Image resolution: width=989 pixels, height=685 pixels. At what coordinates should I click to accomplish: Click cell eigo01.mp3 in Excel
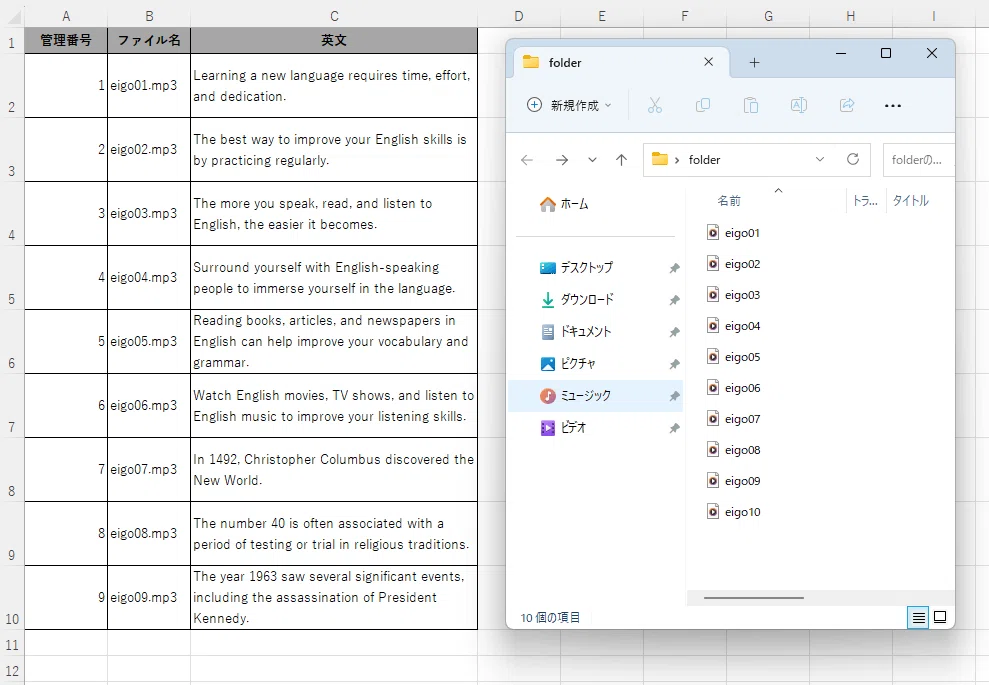(x=149, y=85)
